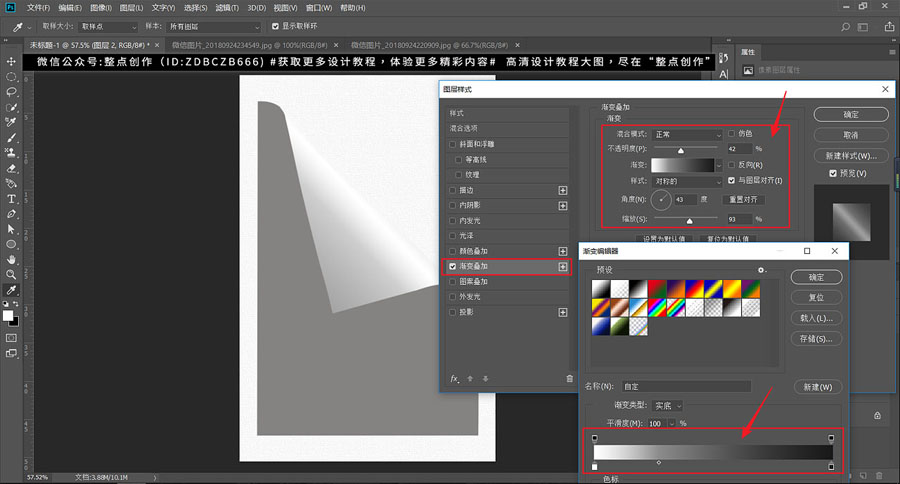
Task: Select the Hand tool
Action: (x=11, y=258)
